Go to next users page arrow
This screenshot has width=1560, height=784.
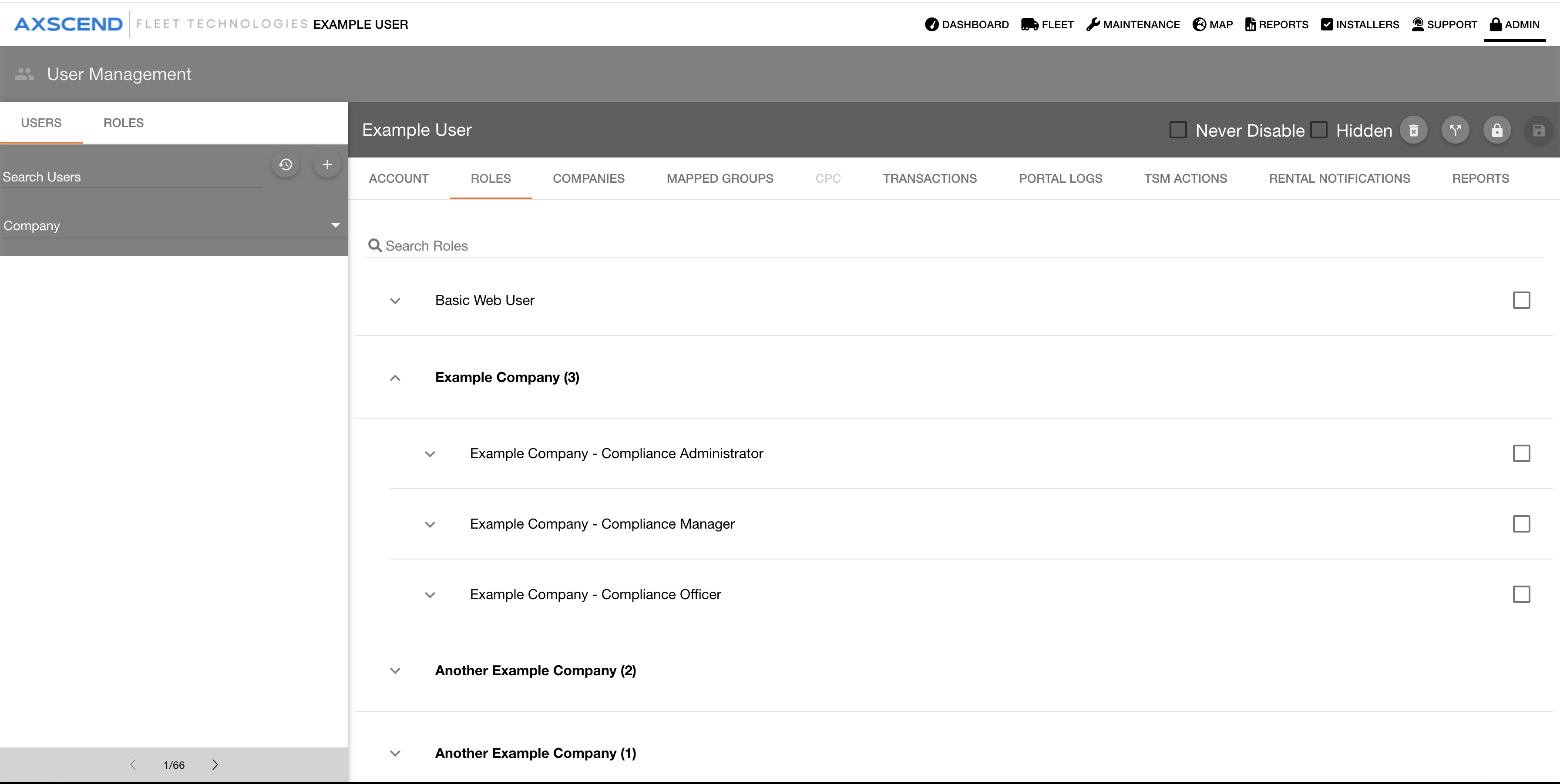pyautogui.click(x=215, y=764)
